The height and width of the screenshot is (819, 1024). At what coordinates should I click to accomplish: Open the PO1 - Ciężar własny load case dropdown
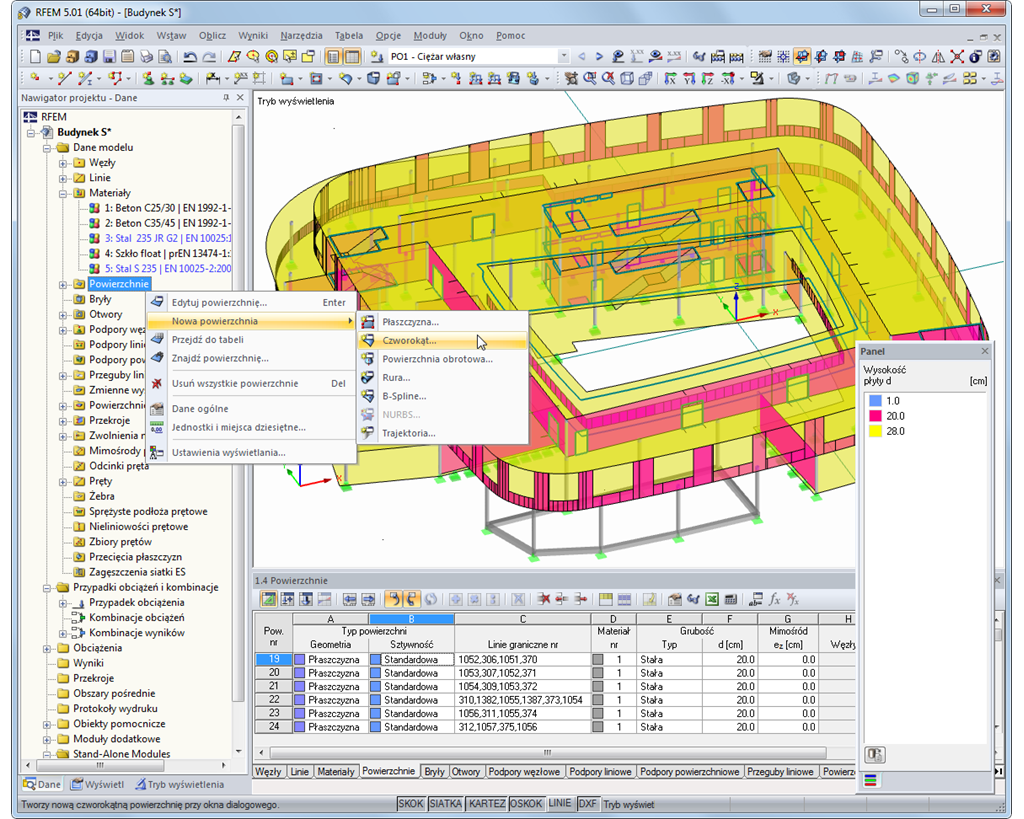(563, 57)
